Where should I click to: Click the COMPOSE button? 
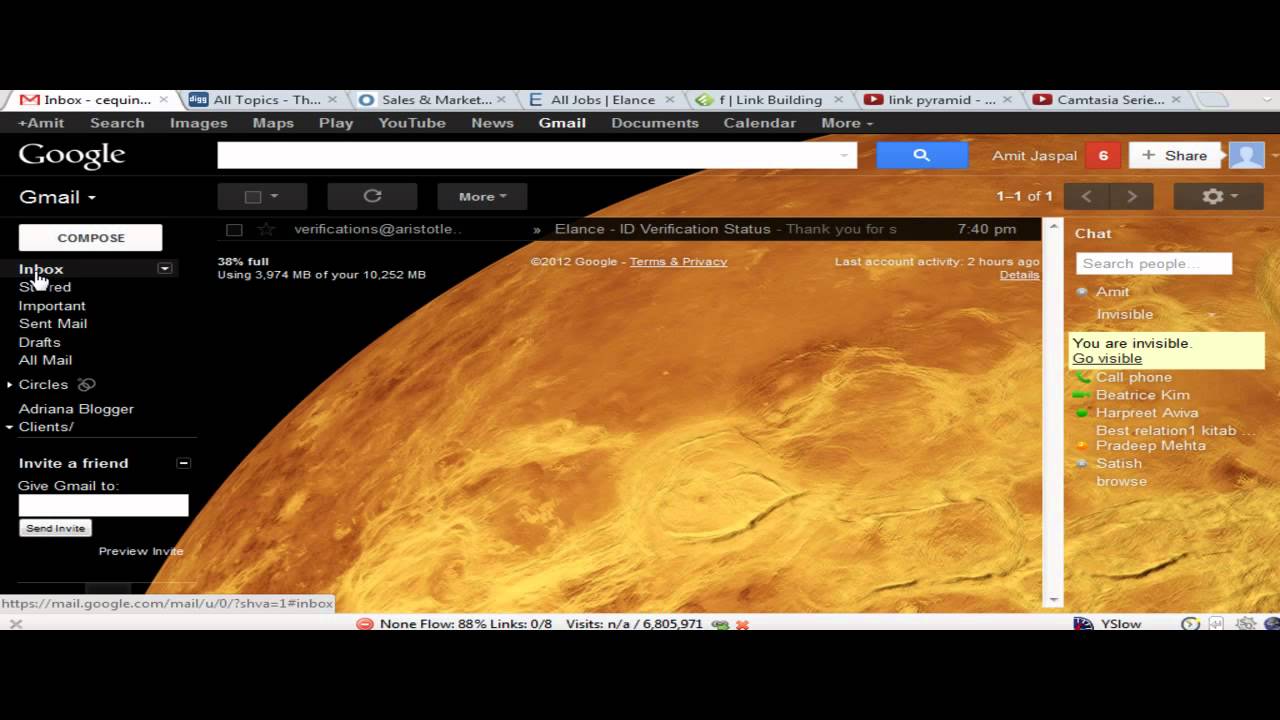[x=91, y=238]
